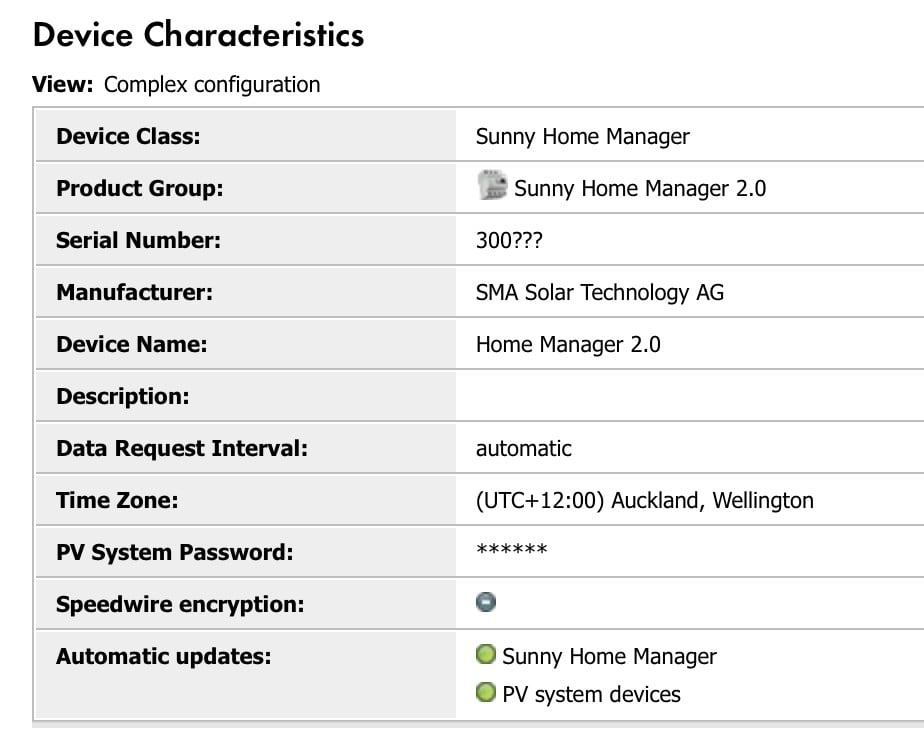This screenshot has width=924, height=742.
Task: Select the Device Characteristics heading
Action: click(199, 34)
